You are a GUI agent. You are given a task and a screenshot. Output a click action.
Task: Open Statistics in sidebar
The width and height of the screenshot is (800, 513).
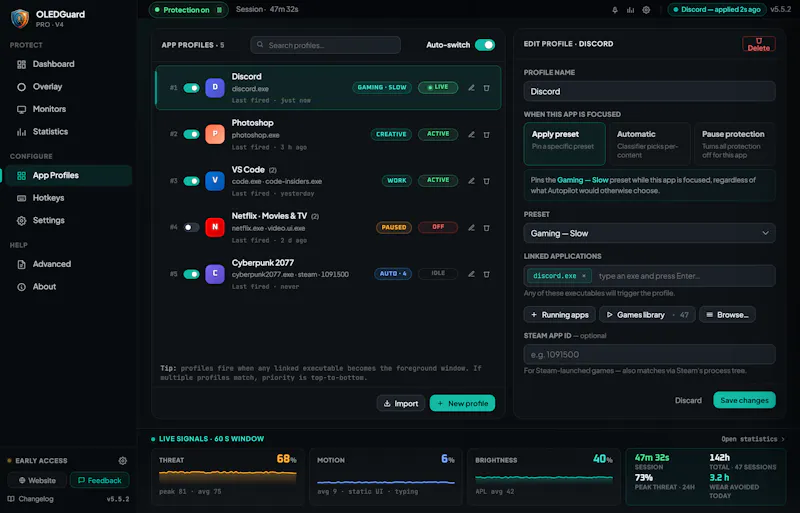tap(68, 132)
